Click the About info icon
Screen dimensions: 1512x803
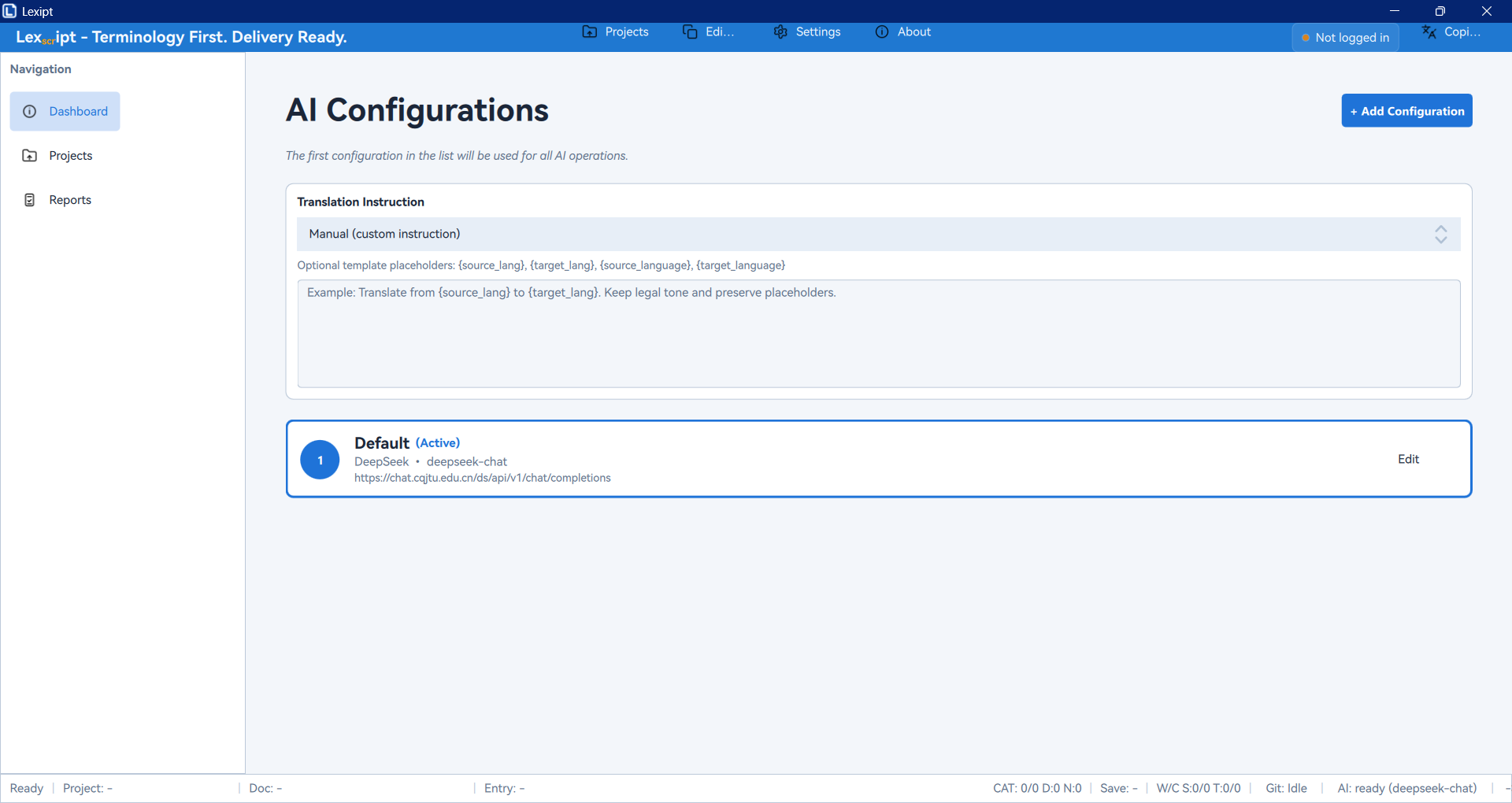(882, 32)
